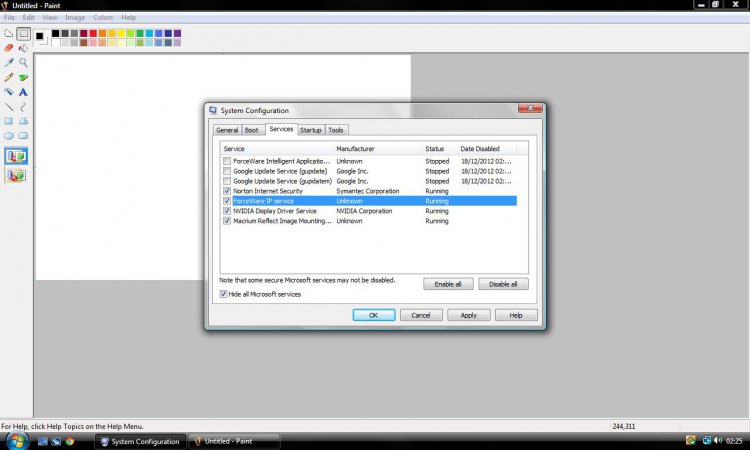The image size is (750, 450).
Task: Choose the Eraser tool
Action: [9, 48]
